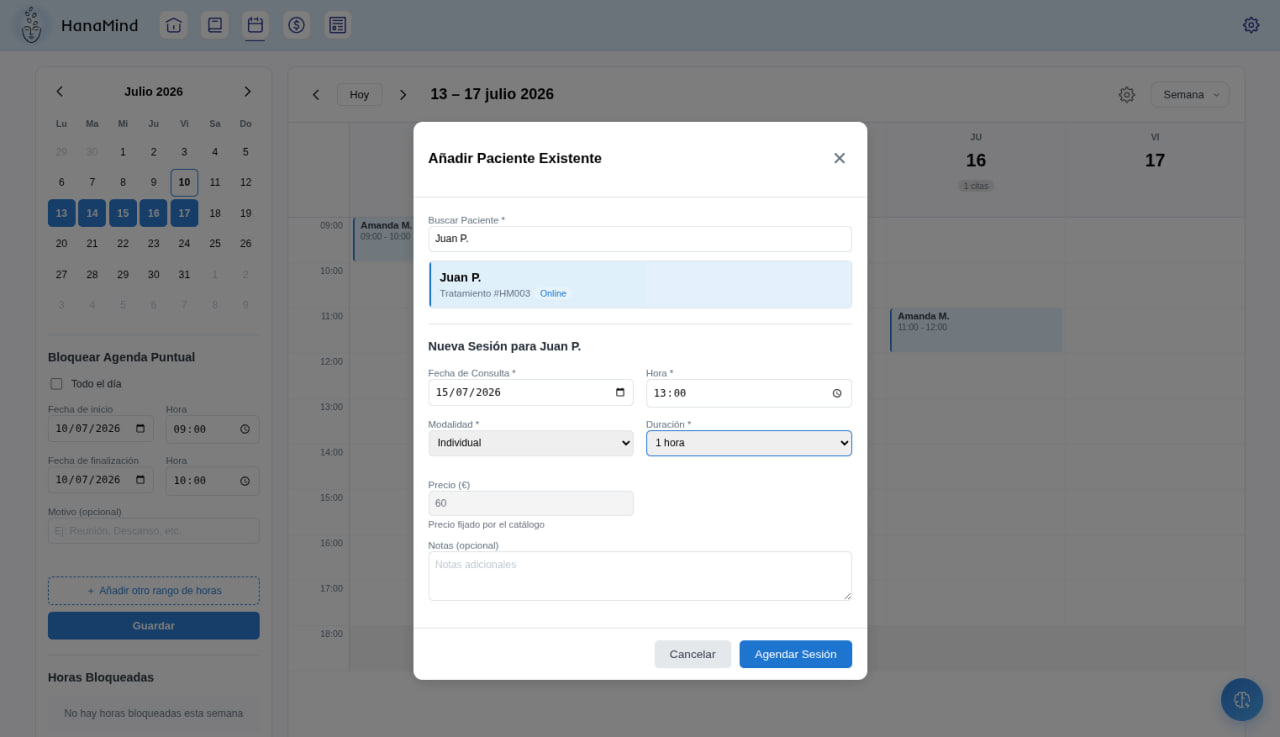
Task: Go to previous month in mini calendar
Action: (x=60, y=91)
